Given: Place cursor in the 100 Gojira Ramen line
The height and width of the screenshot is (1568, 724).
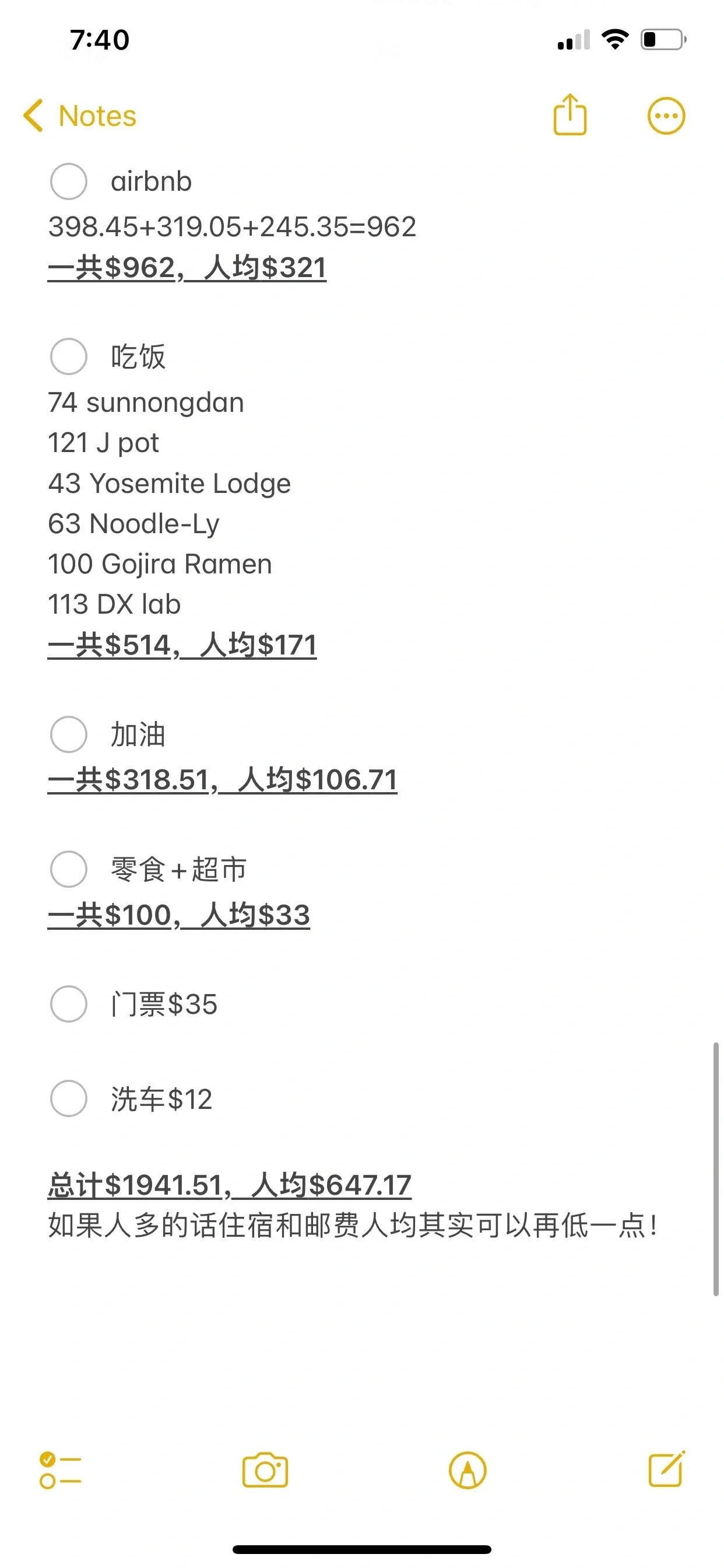Looking at the screenshot, I should click(160, 564).
